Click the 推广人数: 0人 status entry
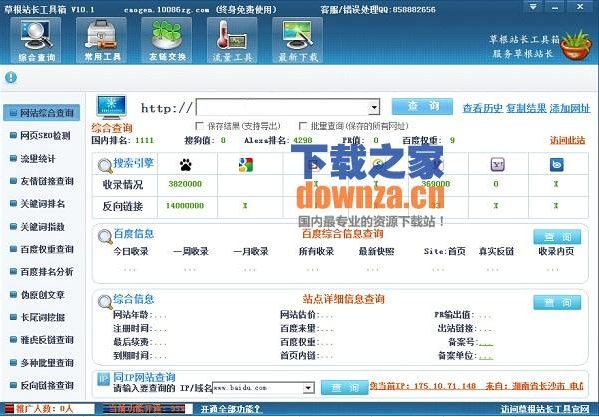The height and width of the screenshot is (417, 599). click(x=49, y=409)
